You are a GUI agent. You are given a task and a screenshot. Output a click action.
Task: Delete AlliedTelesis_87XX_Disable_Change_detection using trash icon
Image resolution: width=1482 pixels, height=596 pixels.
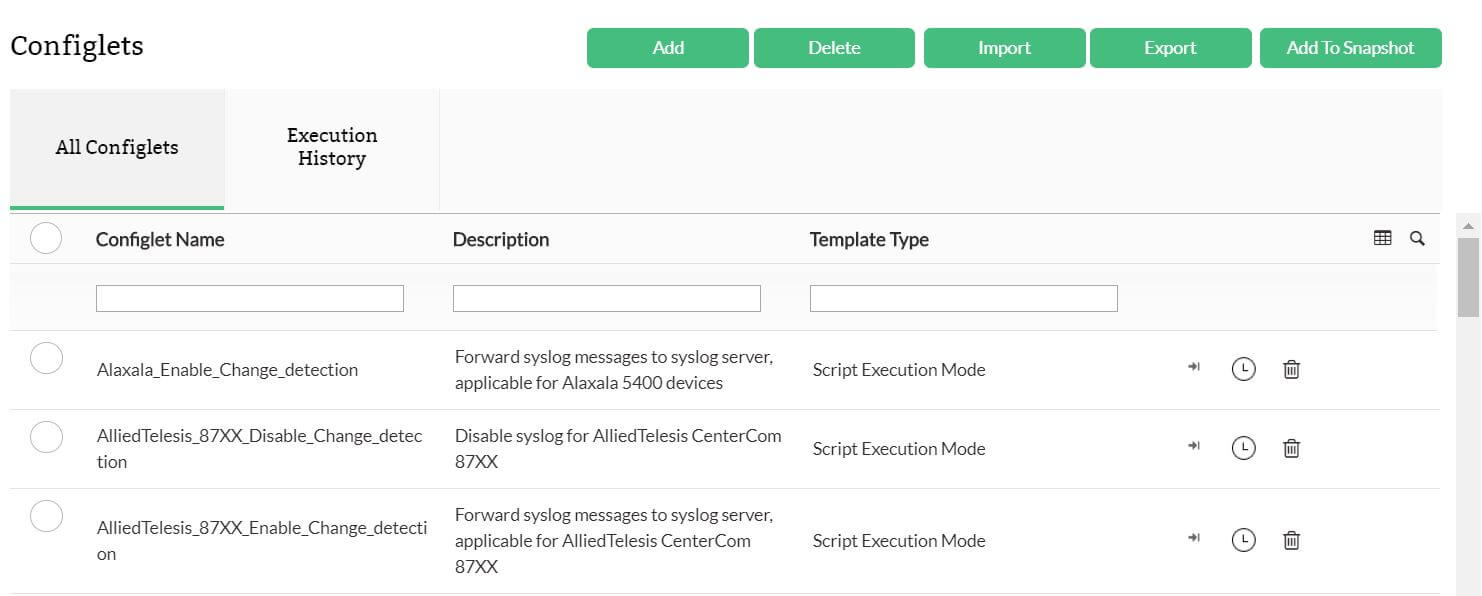(x=1291, y=448)
